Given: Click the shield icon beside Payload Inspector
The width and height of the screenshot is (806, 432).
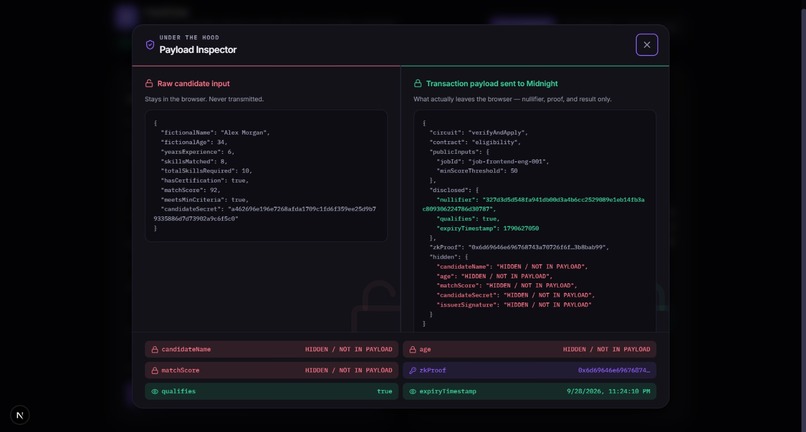Looking at the screenshot, I should point(150,45).
